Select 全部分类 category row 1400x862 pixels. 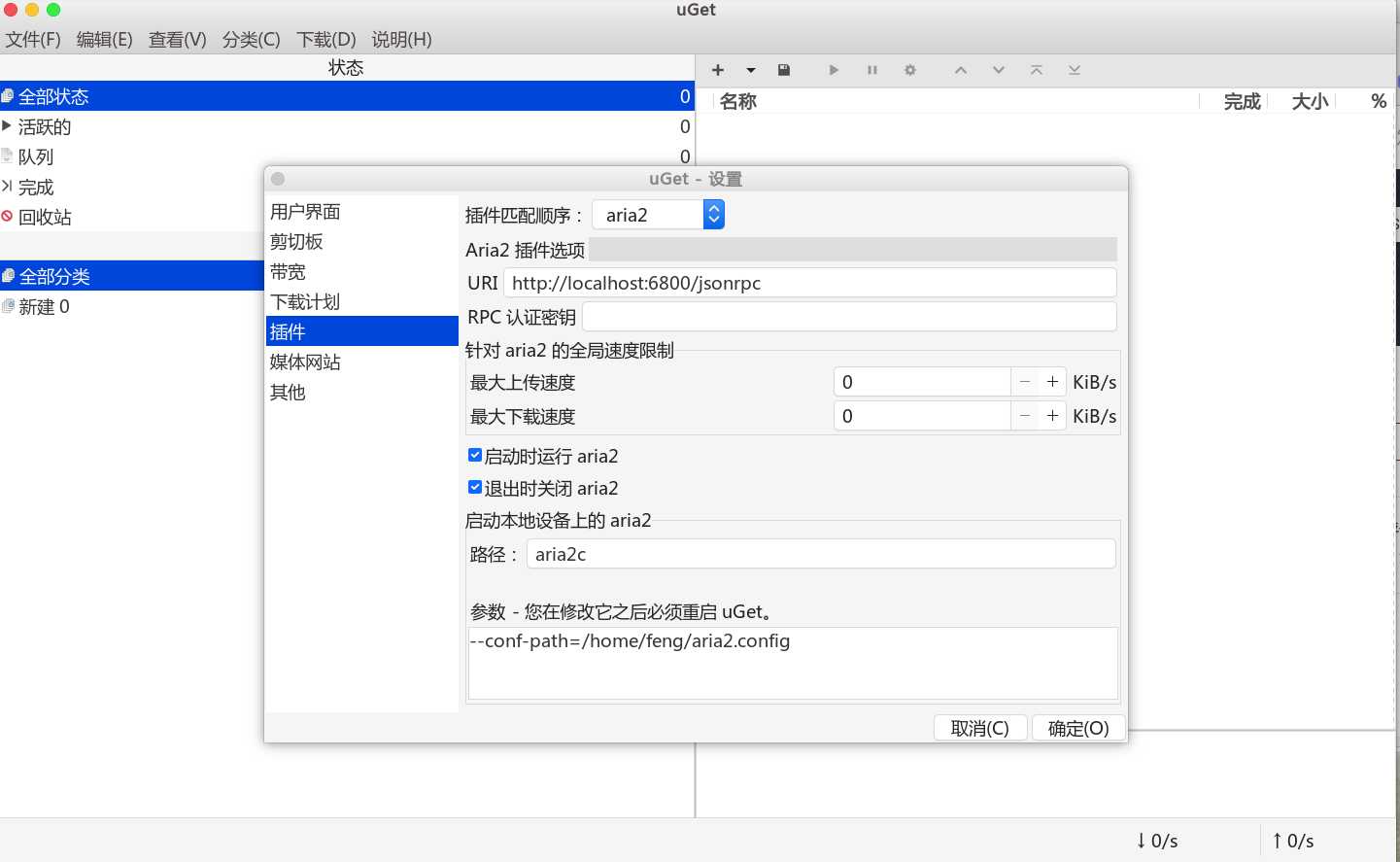[x=131, y=276]
